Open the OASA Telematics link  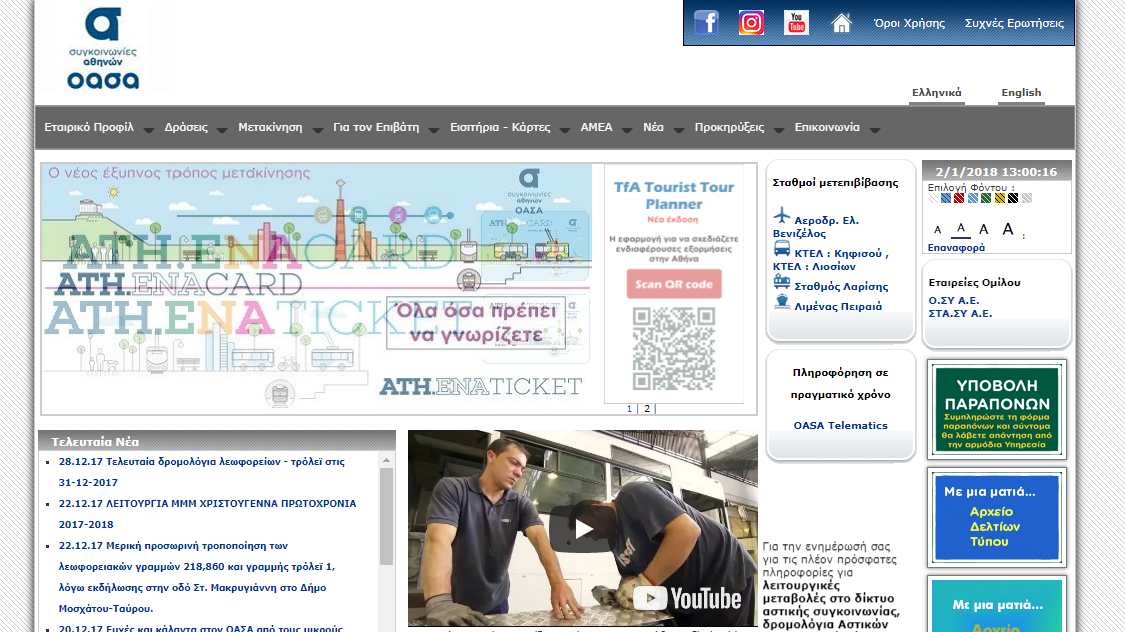(840, 425)
